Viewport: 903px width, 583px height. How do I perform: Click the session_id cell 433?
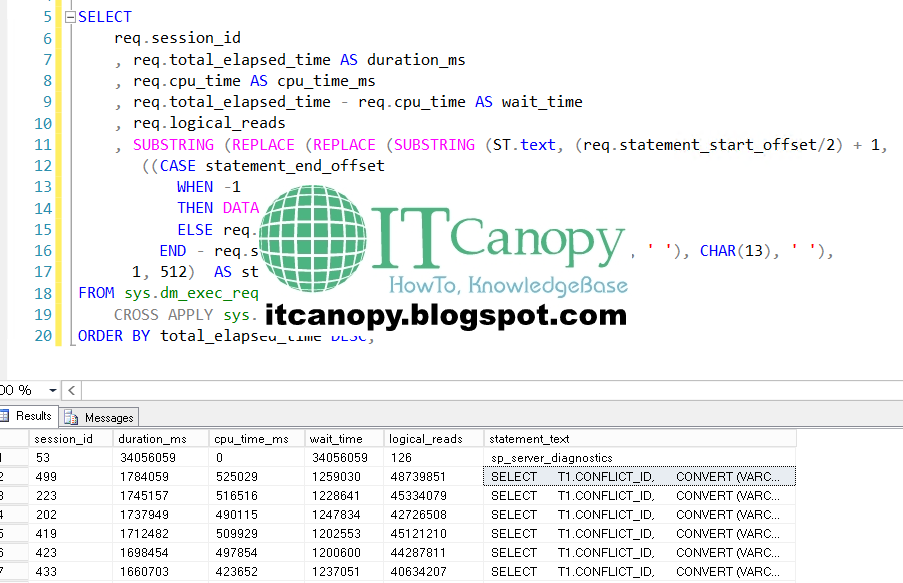[x=71, y=572]
